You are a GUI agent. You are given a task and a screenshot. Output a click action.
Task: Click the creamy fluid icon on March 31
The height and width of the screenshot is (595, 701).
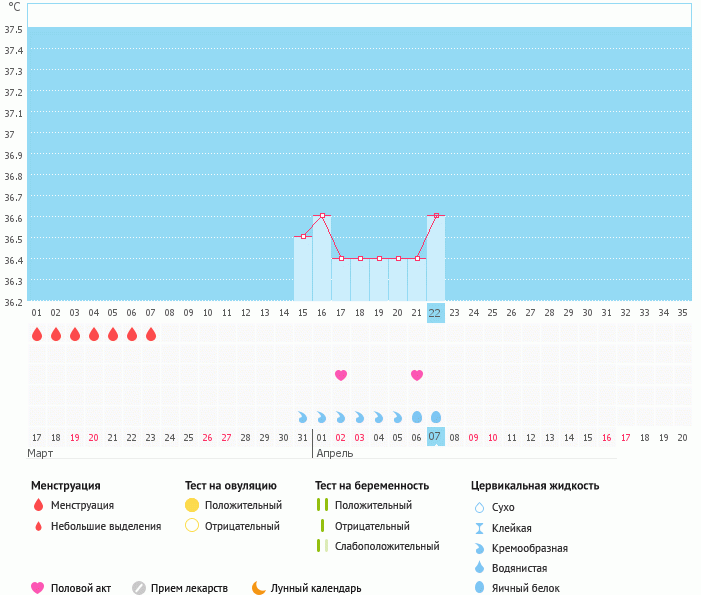coord(303,417)
